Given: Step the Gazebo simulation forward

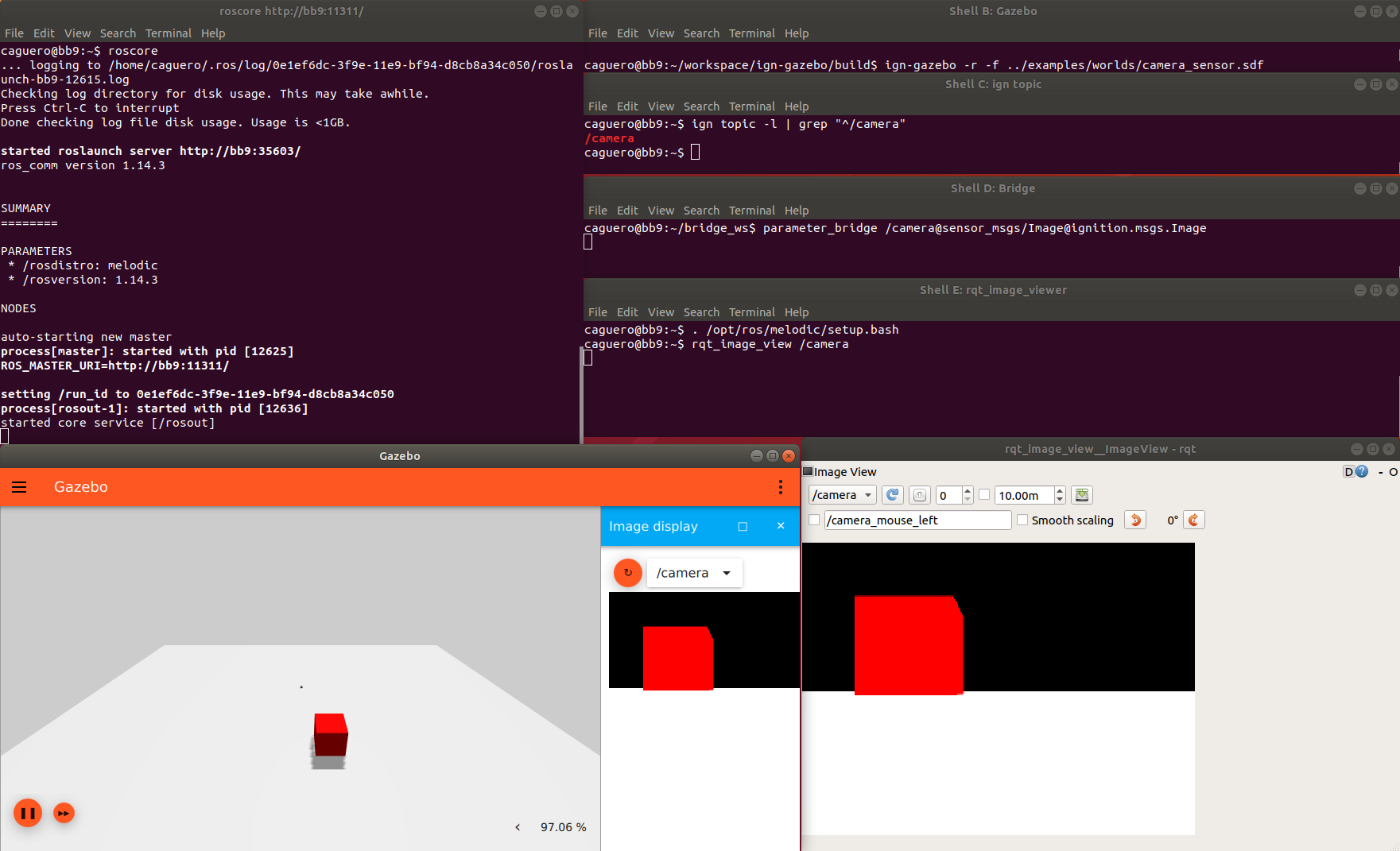Looking at the screenshot, I should pyautogui.click(x=64, y=813).
